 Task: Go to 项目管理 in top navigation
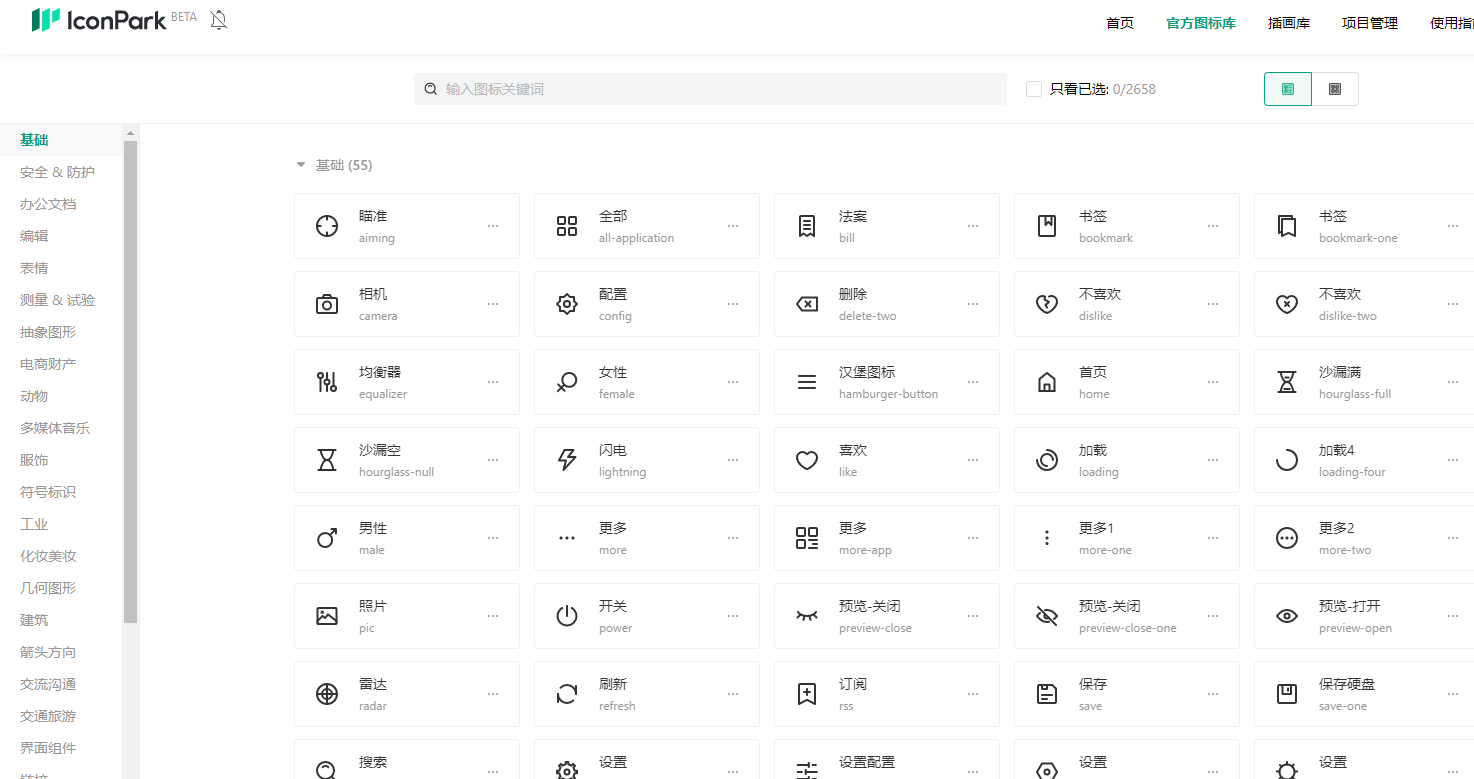tap(1369, 23)
